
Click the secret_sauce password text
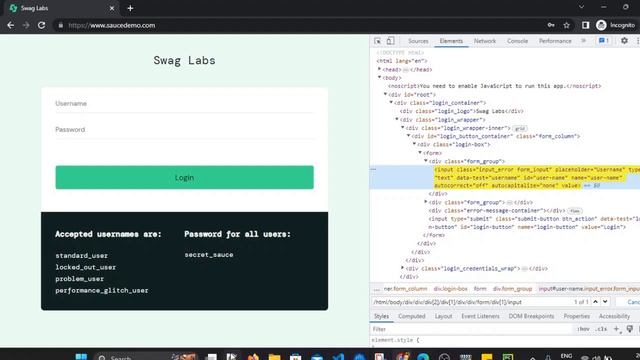[209, 255]
